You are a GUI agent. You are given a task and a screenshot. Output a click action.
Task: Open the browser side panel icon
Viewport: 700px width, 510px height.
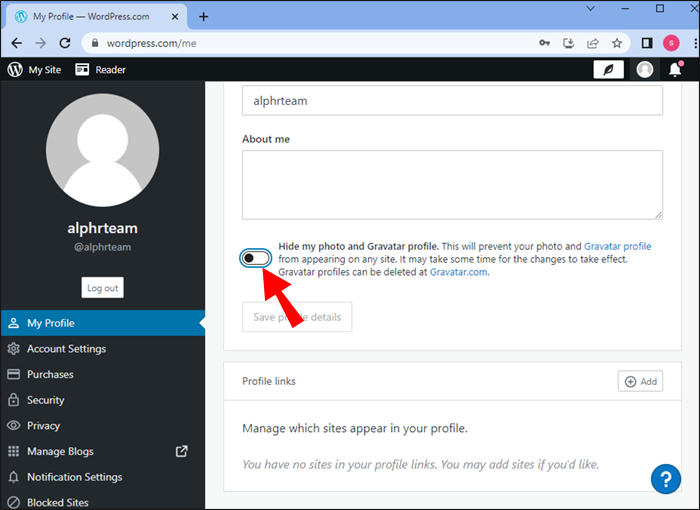pos(647,43)
